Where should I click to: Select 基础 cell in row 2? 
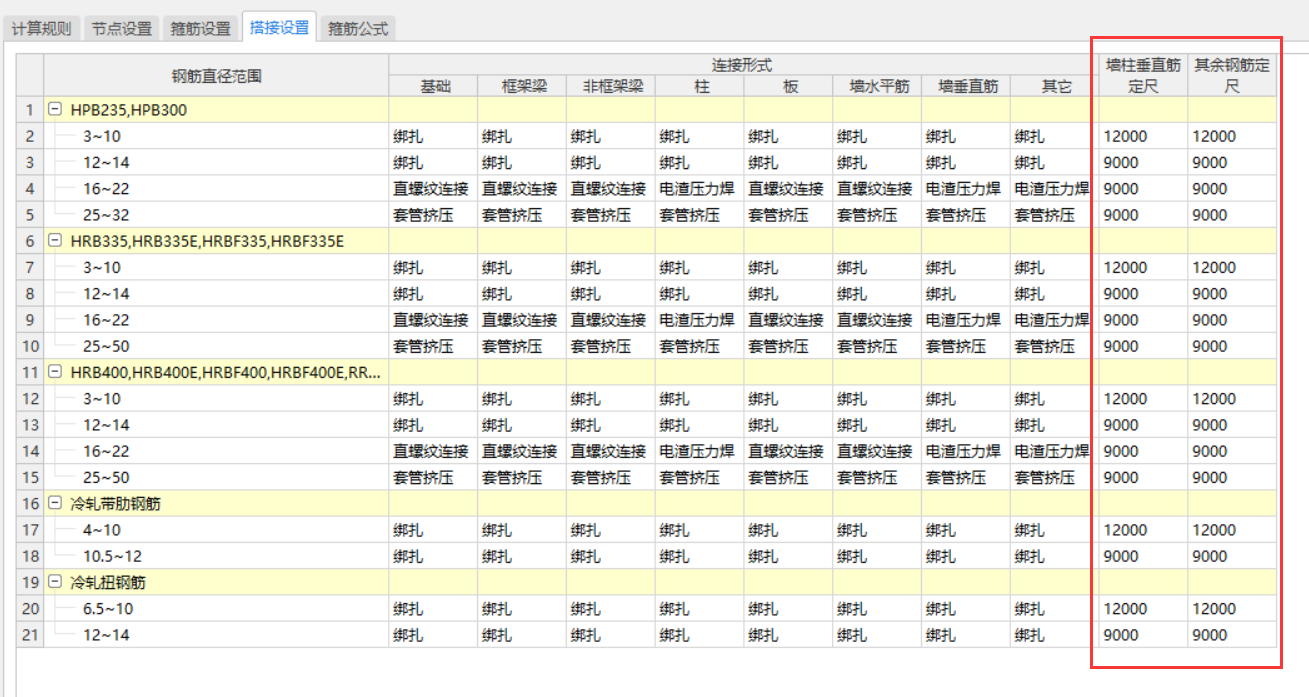432,136
